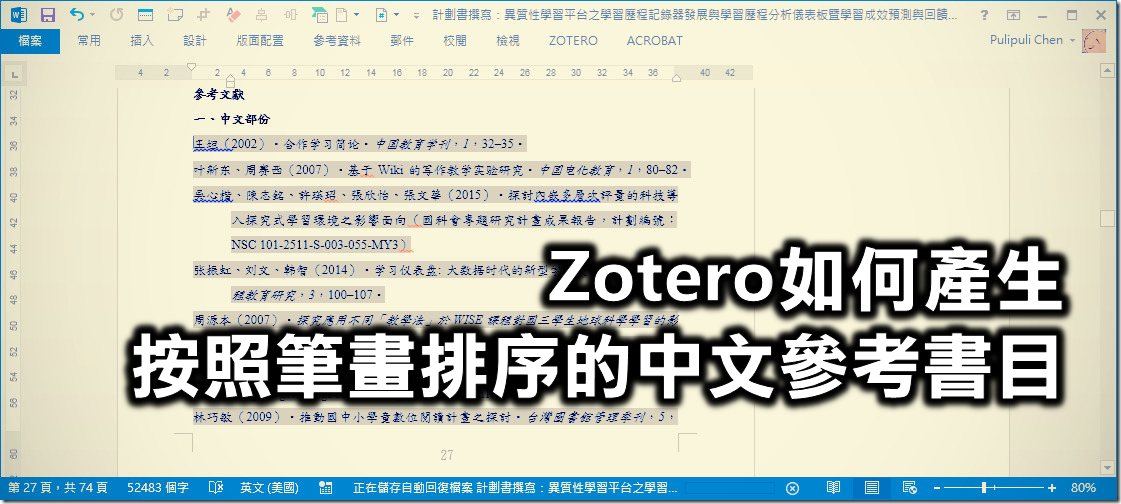Save the document with the floppy disk icon

(48, 15)
